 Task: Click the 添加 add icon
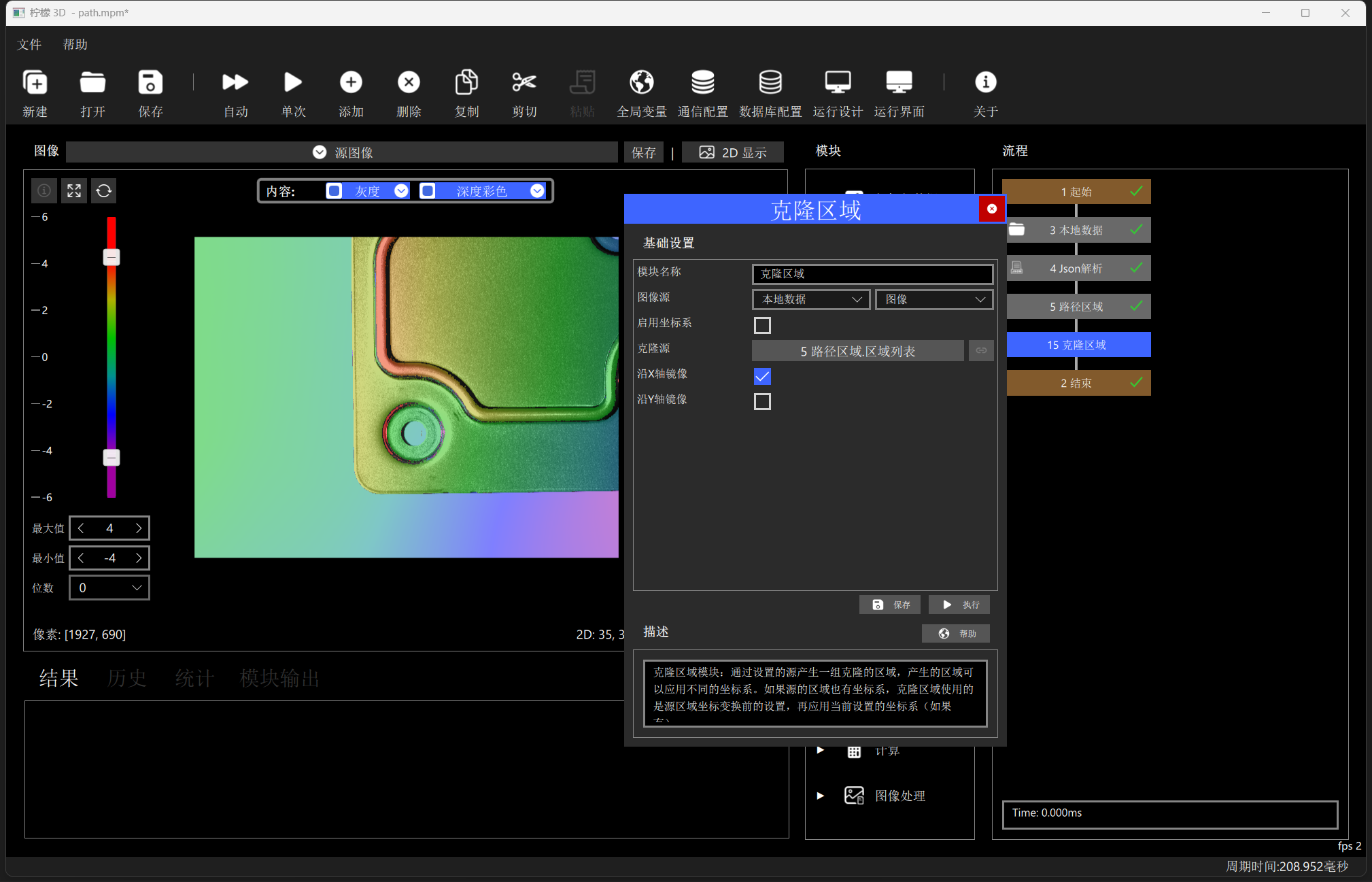[351, 82]
